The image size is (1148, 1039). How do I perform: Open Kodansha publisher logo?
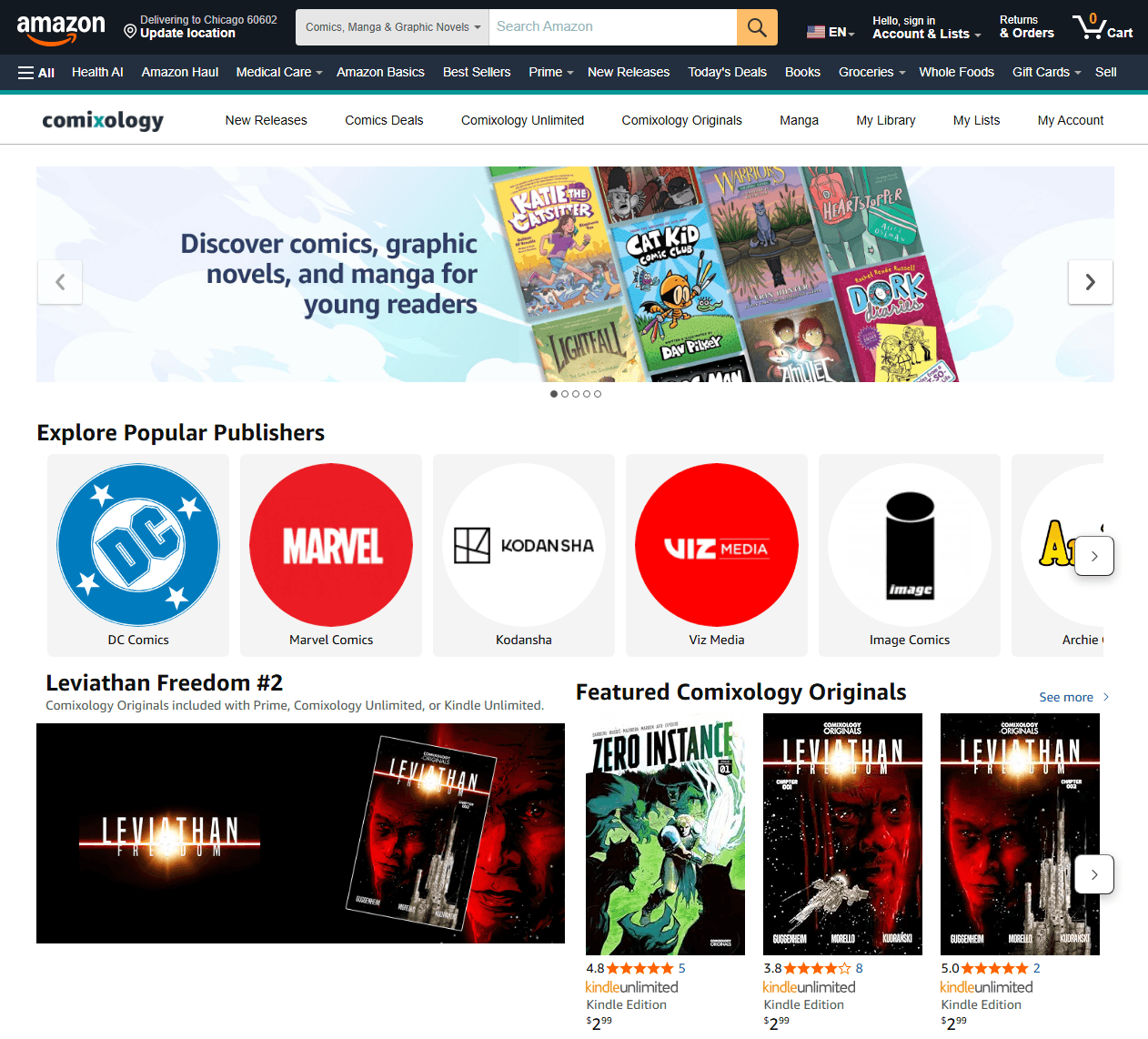(x=524, y=545)
